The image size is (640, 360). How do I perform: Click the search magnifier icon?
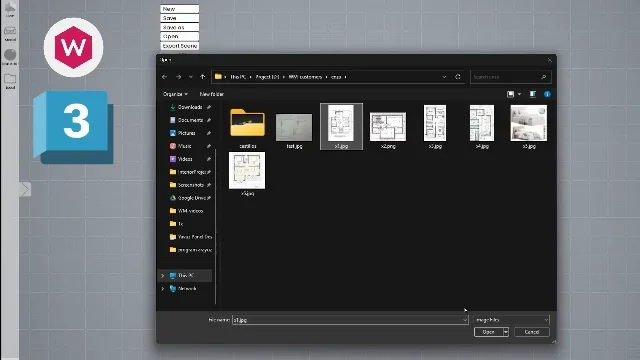point(544,77)
